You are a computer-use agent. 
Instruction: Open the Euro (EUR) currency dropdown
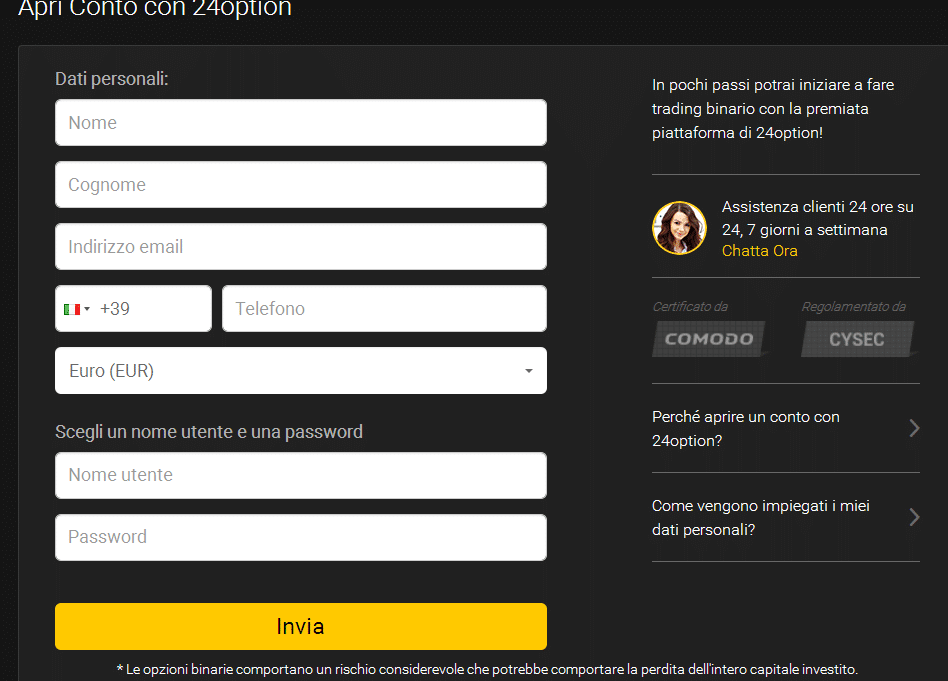click(300, 371)
